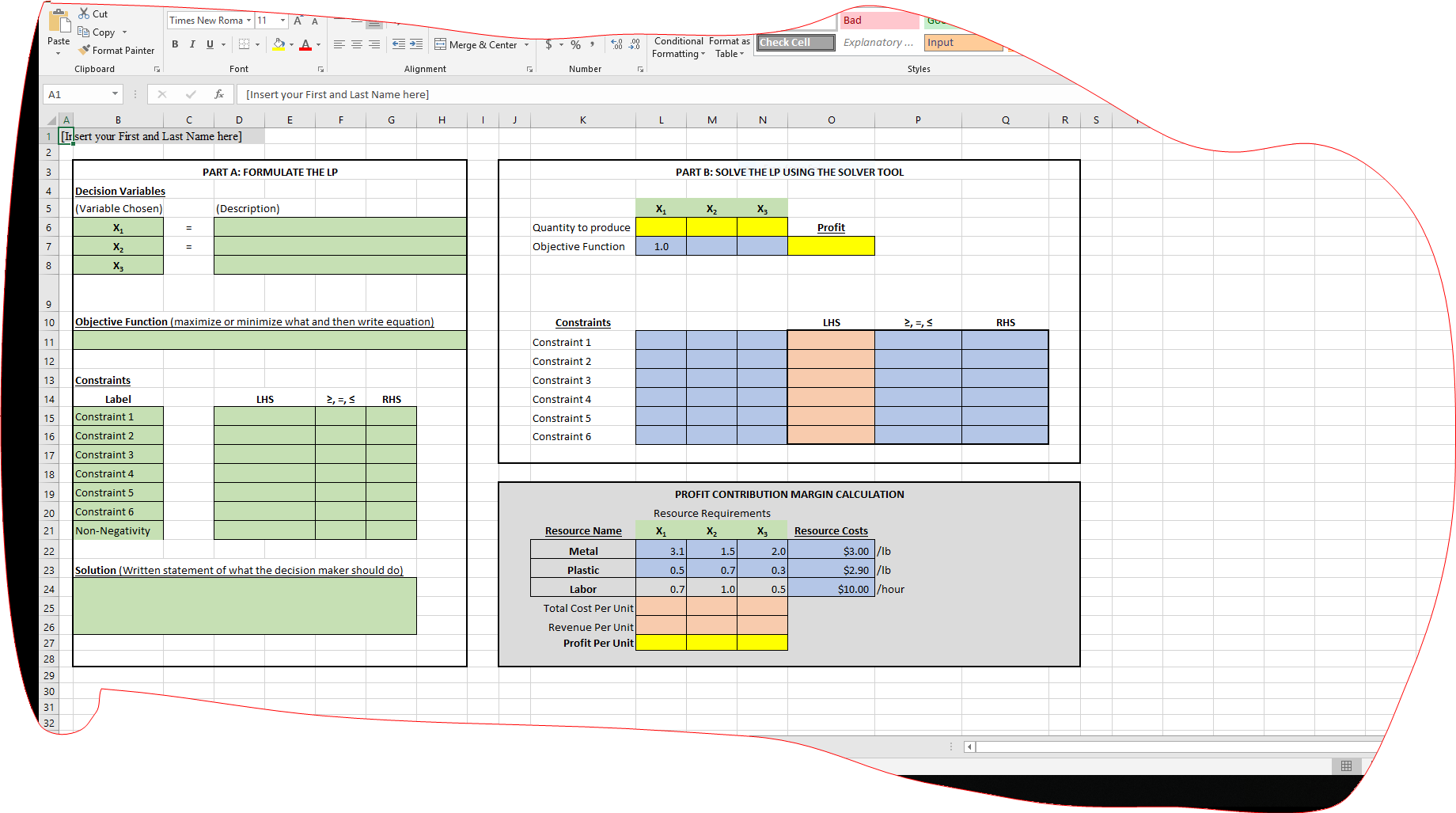Click the Name Box showing A1
Image resolution: width=1456 pixels, height=813 pixels.
[x=77, y=94]
